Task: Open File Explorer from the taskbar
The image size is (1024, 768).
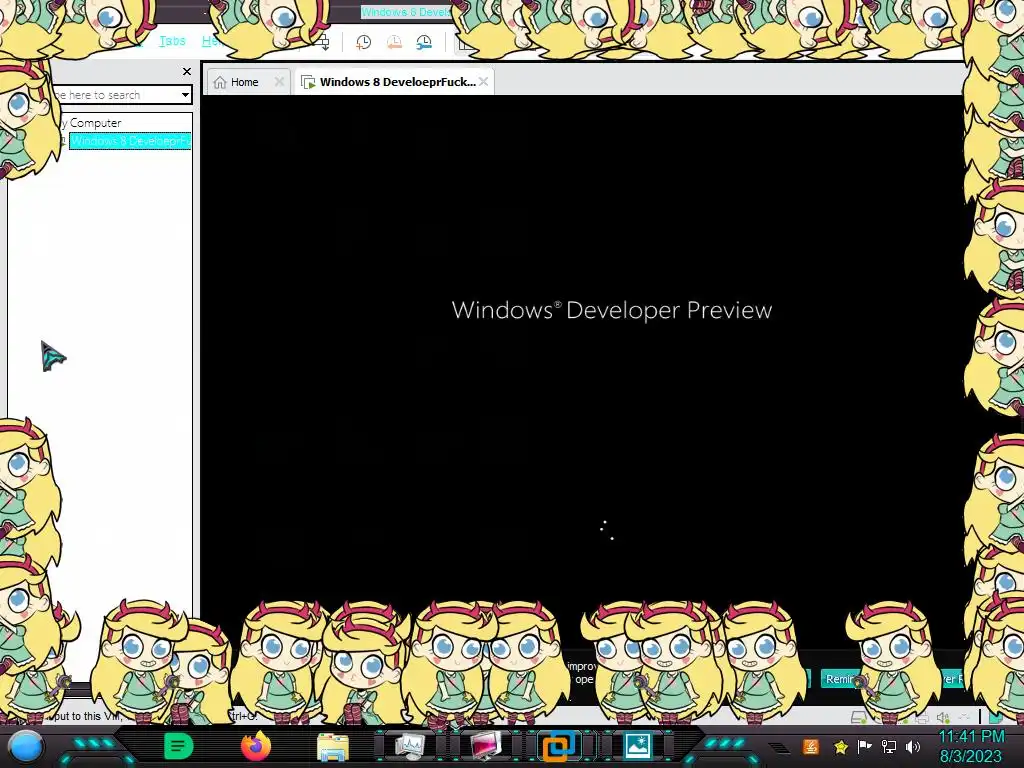Action: 332,747
